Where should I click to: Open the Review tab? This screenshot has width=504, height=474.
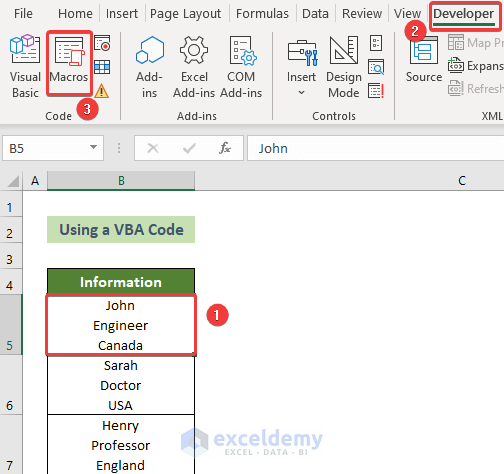[362, 14]
